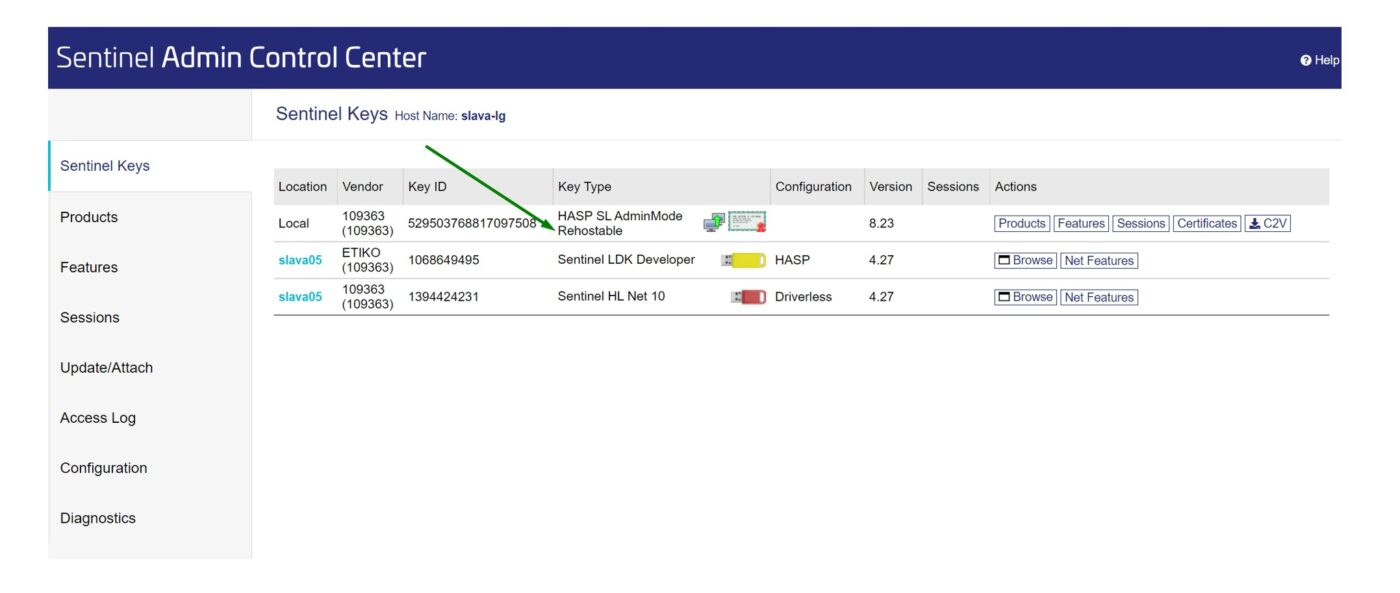This screenshot has width=1400, height=593.
Task: Go to Features in sidebar
Action: tap(88, 267)
